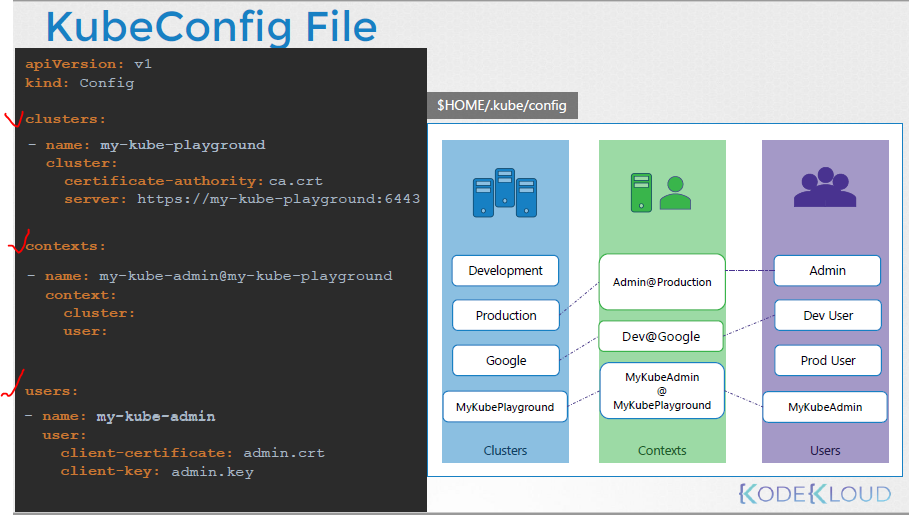Click the 'client-certificate: admin.crt' line
The height and width of the screenshot is (515, 909).
192,453
